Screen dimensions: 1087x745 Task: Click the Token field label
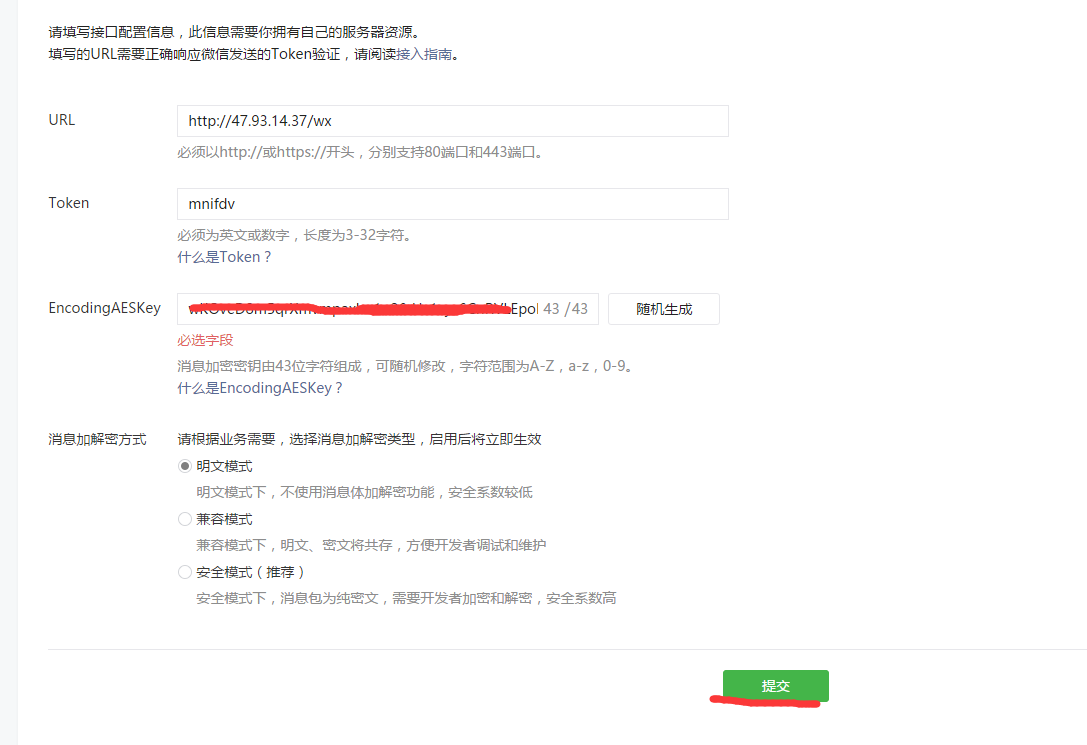(68, 203)
